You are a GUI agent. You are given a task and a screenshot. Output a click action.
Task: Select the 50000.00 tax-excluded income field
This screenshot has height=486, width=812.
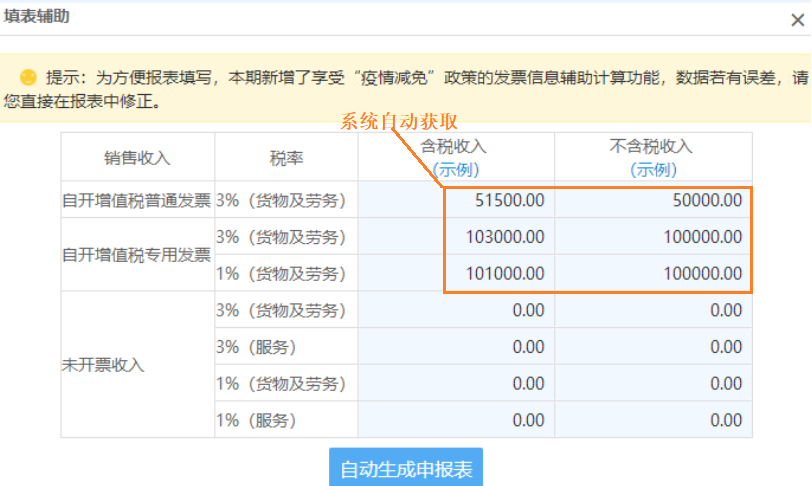654,200
